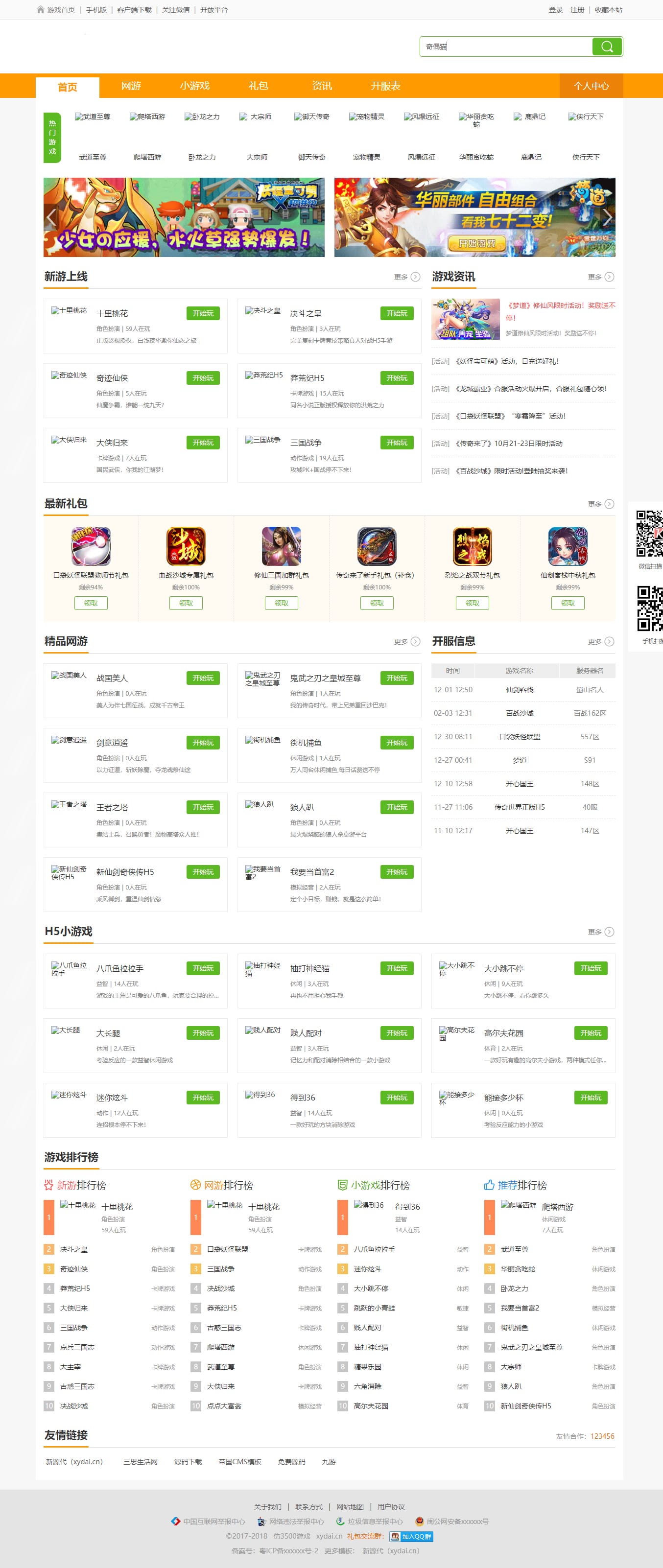The image size is (663, 1568).
Task: Show more in the 开服信息 section
Action: tap(600, 642)
